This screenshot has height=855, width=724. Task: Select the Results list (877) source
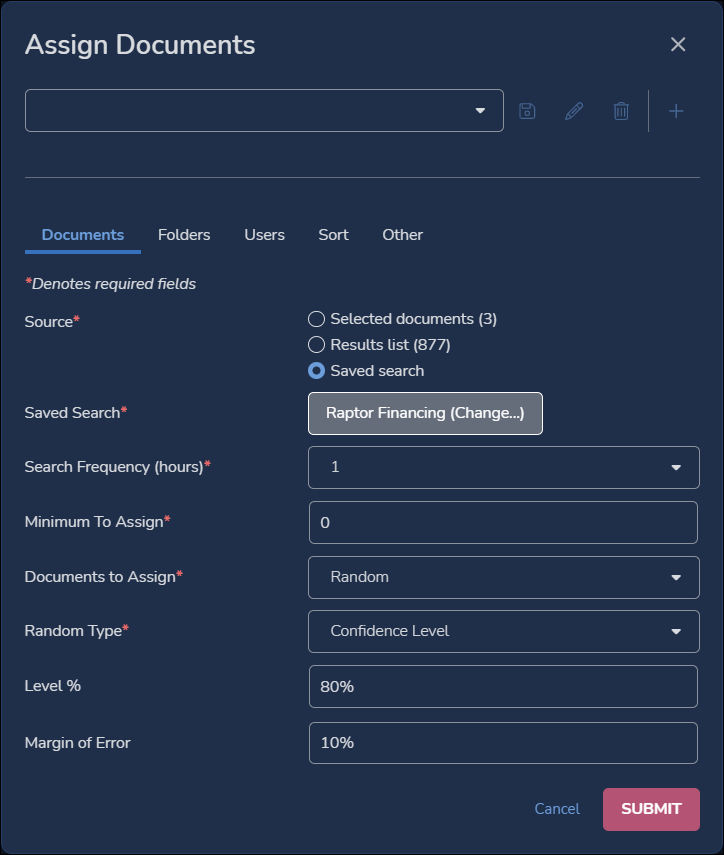click(316, 344)
